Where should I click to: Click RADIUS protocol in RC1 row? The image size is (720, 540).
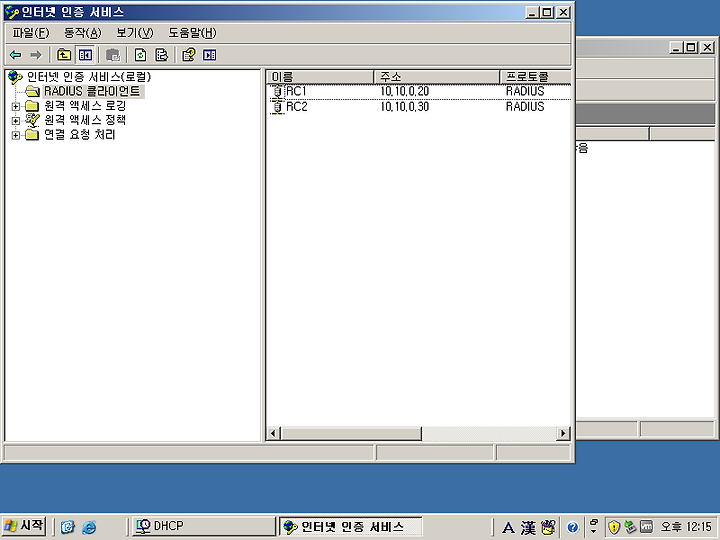[x=525, y=91]
